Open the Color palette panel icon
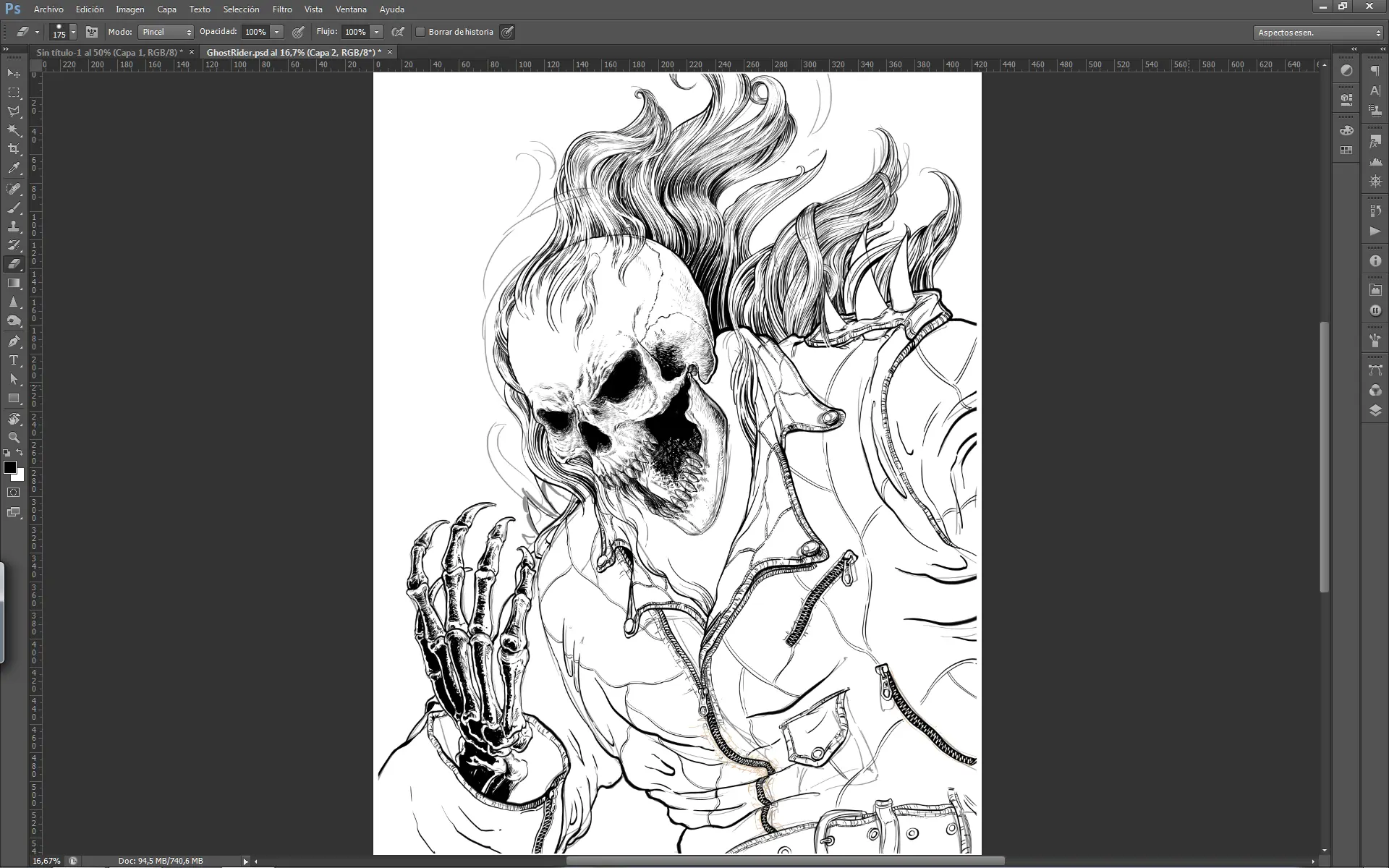This screenshot has width=1389, height=868. [1346, 130]
